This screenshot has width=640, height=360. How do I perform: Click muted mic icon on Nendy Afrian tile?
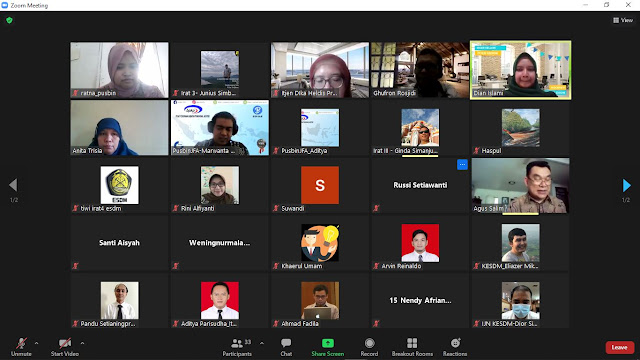tap(376, 324)
